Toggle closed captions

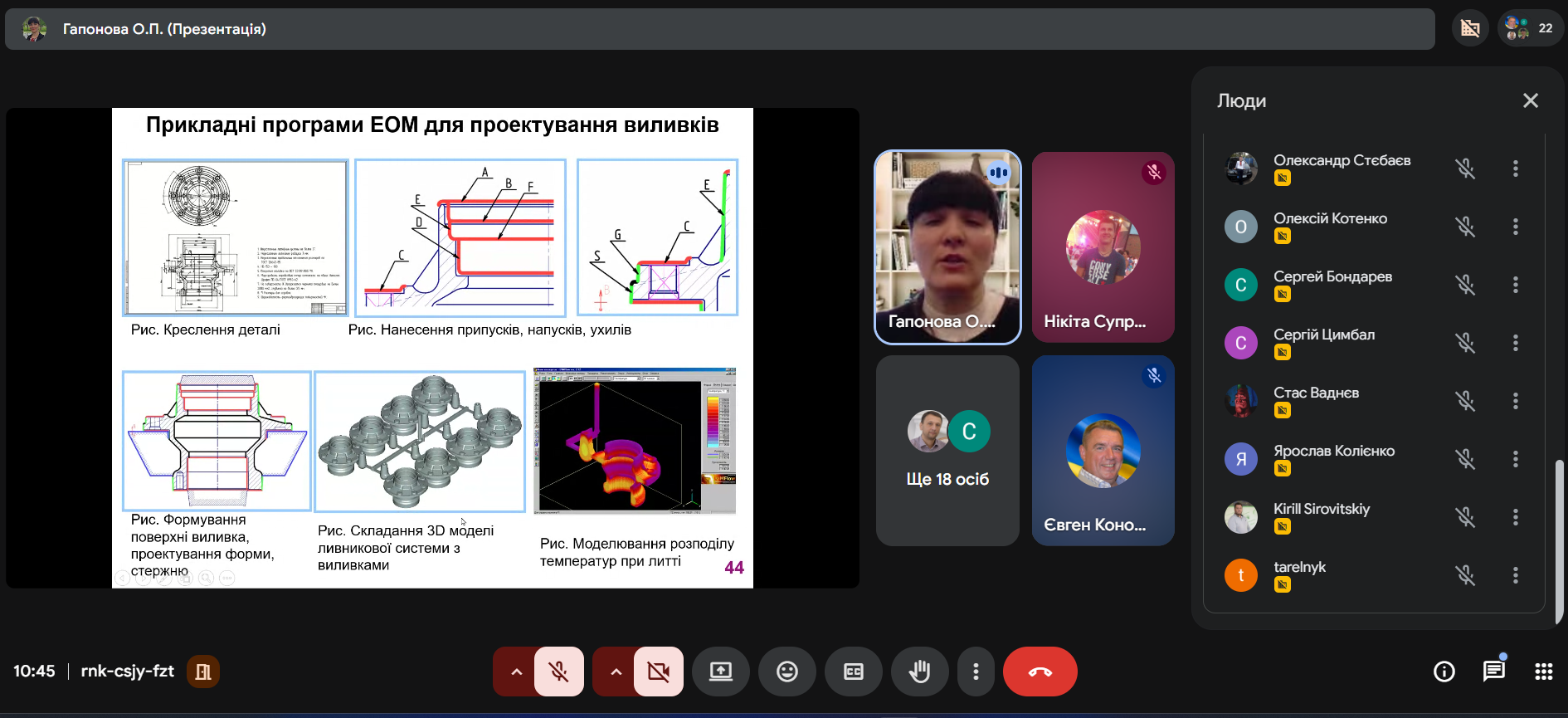[853, 672]
